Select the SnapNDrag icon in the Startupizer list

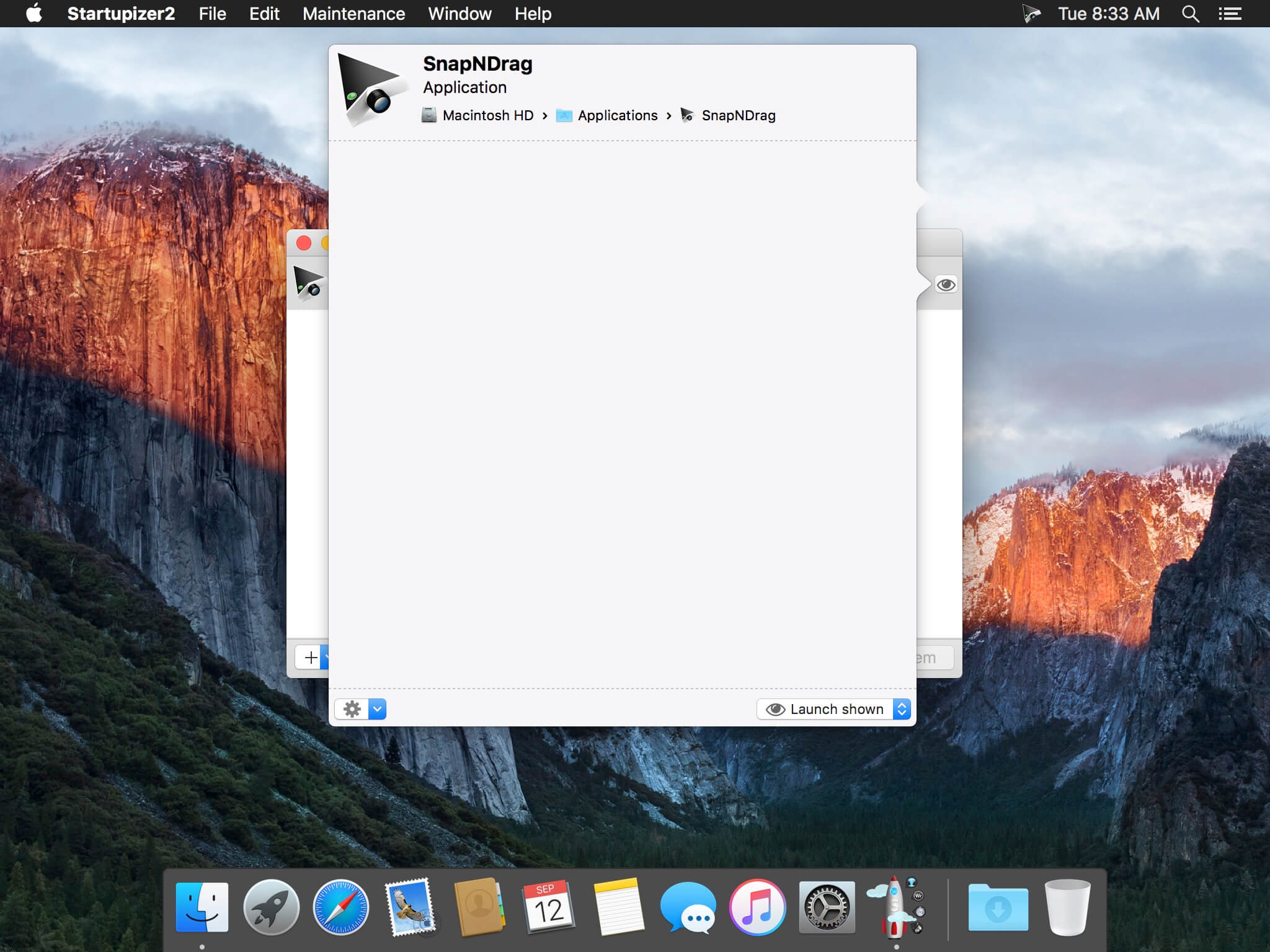(308, 284)
